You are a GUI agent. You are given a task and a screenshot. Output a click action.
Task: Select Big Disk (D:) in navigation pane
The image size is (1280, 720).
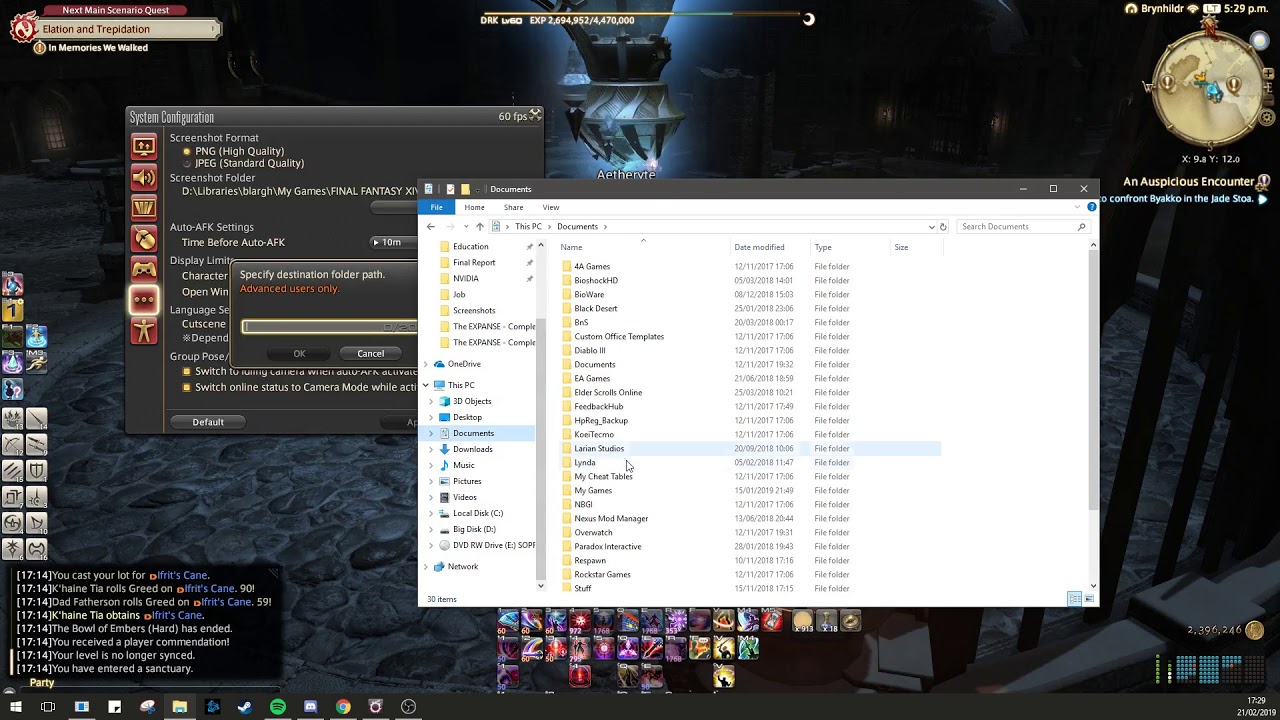click(x=474, y=529)
